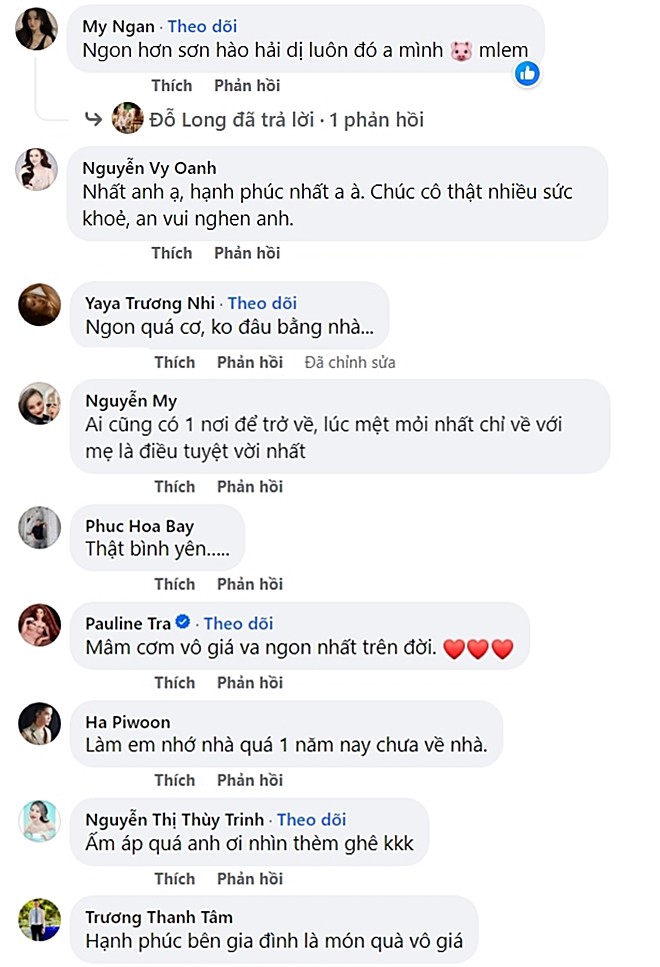Like Nguyễn Thị Thùy Trinh's comment
The height and width of the screenshot is (967, 660).
[175, 878]
